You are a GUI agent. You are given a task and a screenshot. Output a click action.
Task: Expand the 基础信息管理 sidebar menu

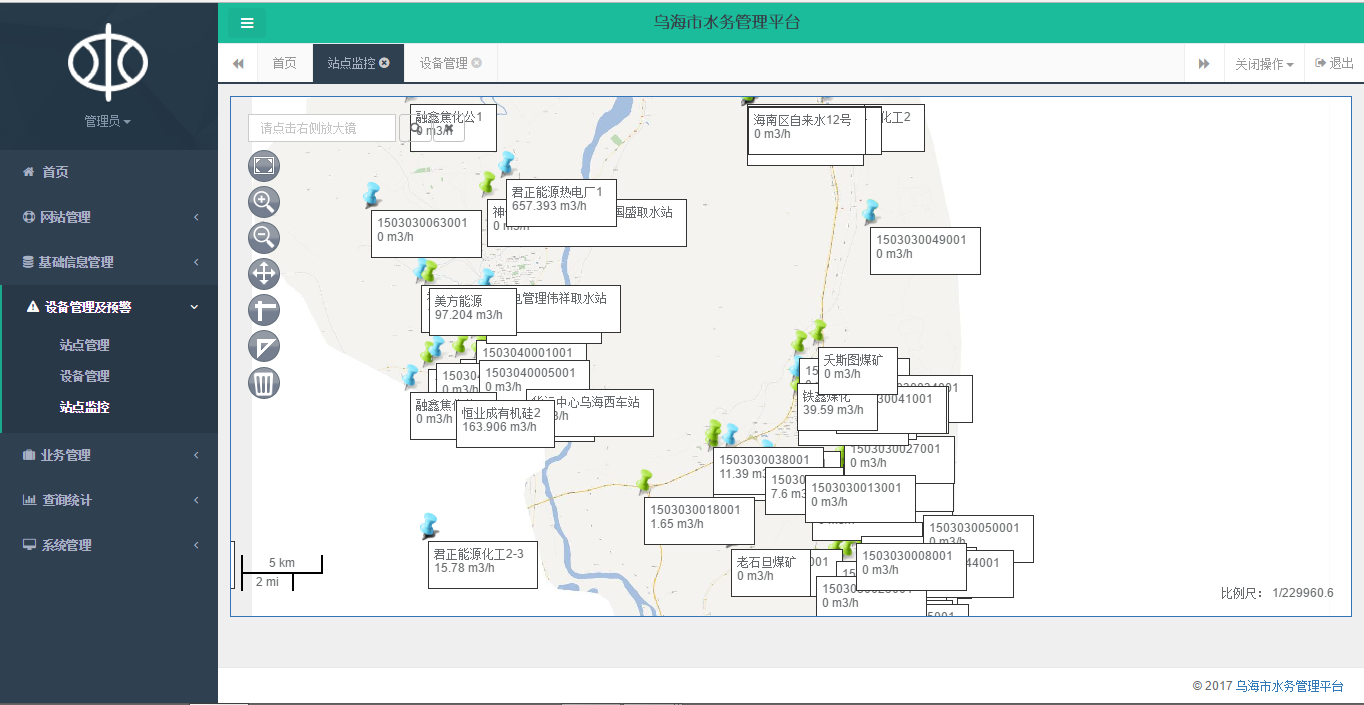click(109, 262)
